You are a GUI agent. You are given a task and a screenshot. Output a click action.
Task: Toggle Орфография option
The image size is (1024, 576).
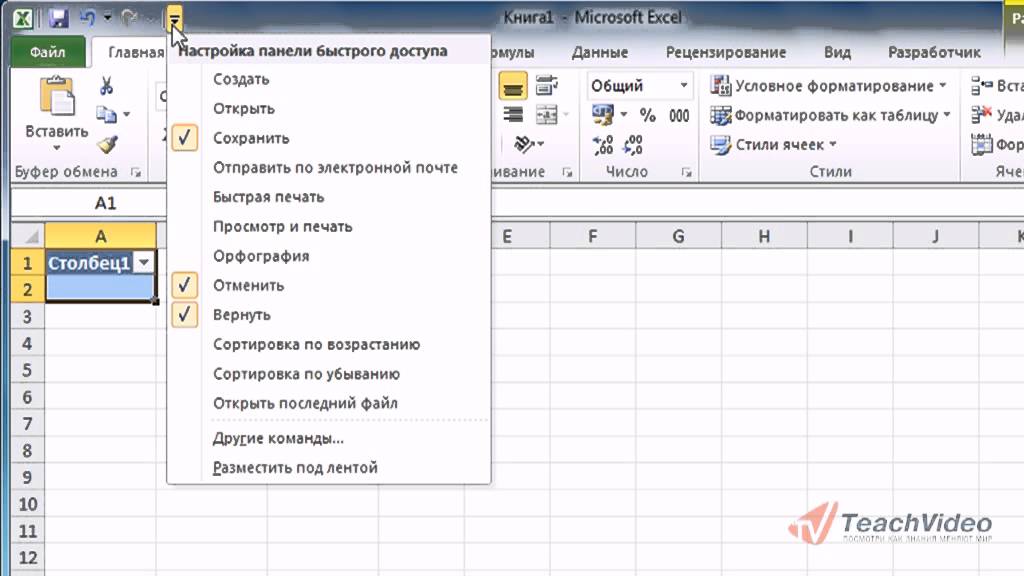tap(329, 255)
